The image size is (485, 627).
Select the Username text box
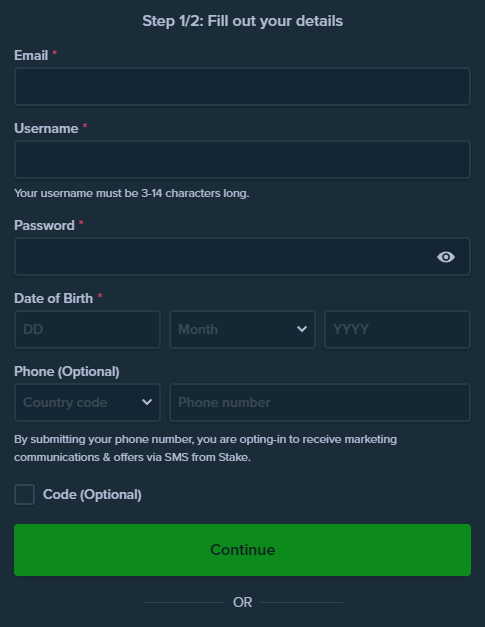click(x=242, y=160)
